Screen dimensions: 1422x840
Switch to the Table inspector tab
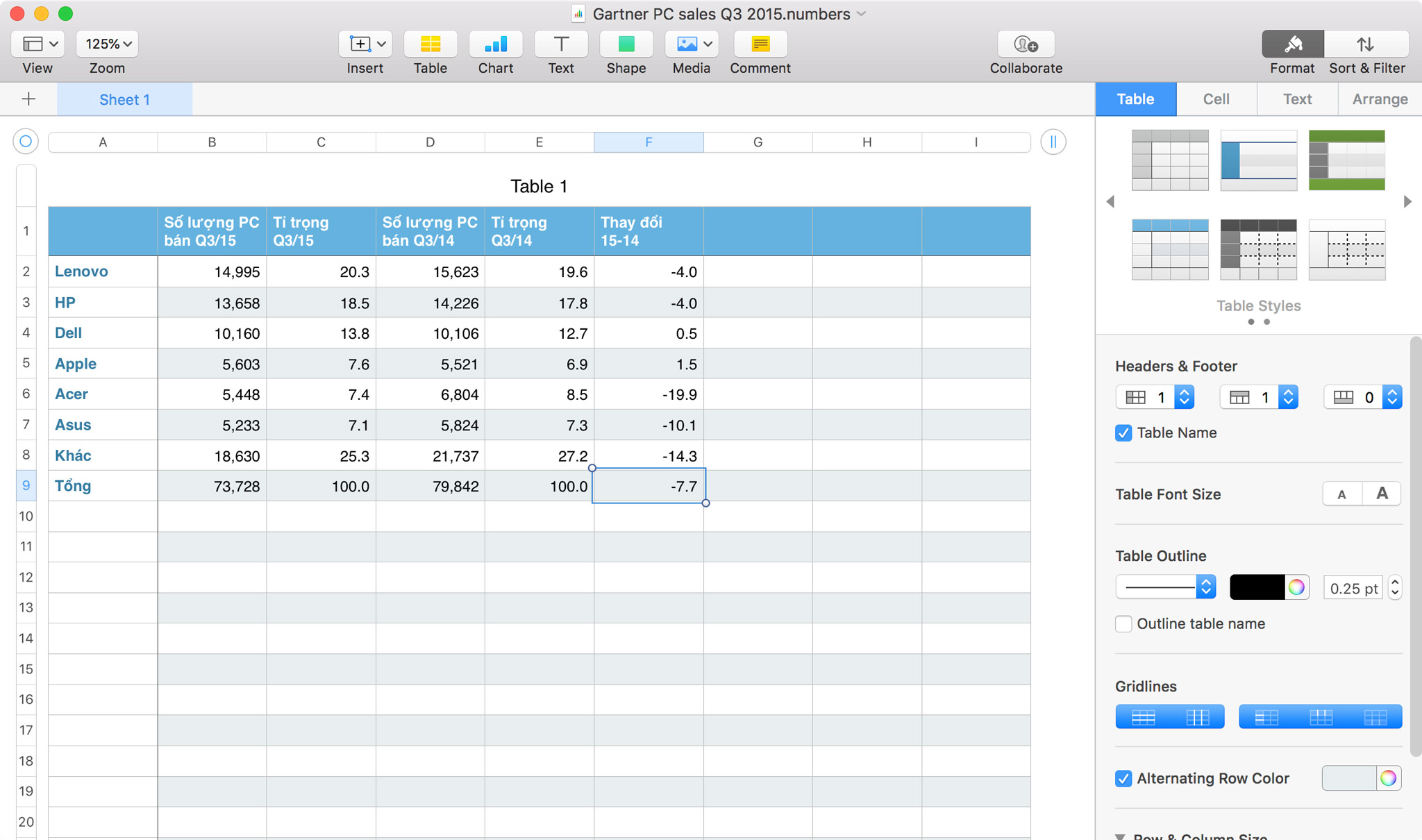pyautogui.click(x=1136, y=99)
